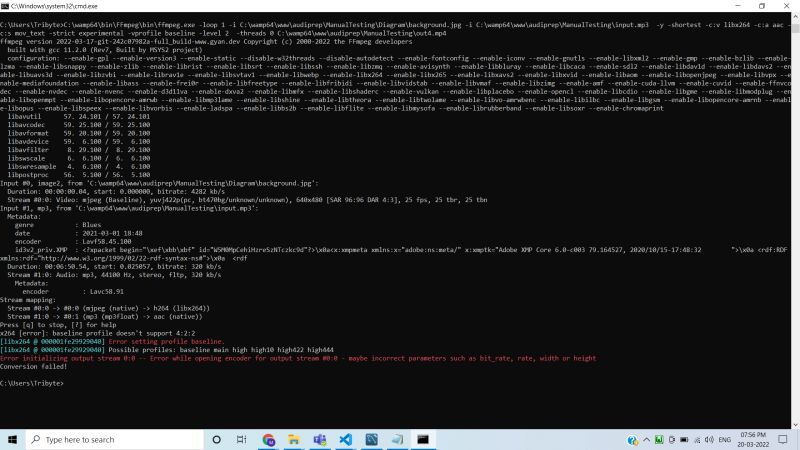This screenshot has height=450, width=800.
Task: Click the cmd.exe title bar icon
Action: pyautogui.click(x=5, y=6)
